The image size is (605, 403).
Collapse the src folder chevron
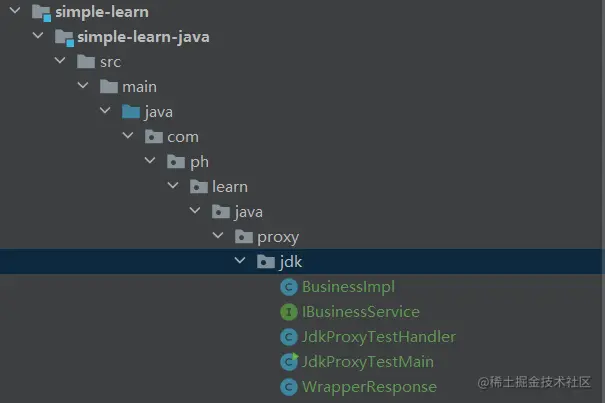(60, 61)
